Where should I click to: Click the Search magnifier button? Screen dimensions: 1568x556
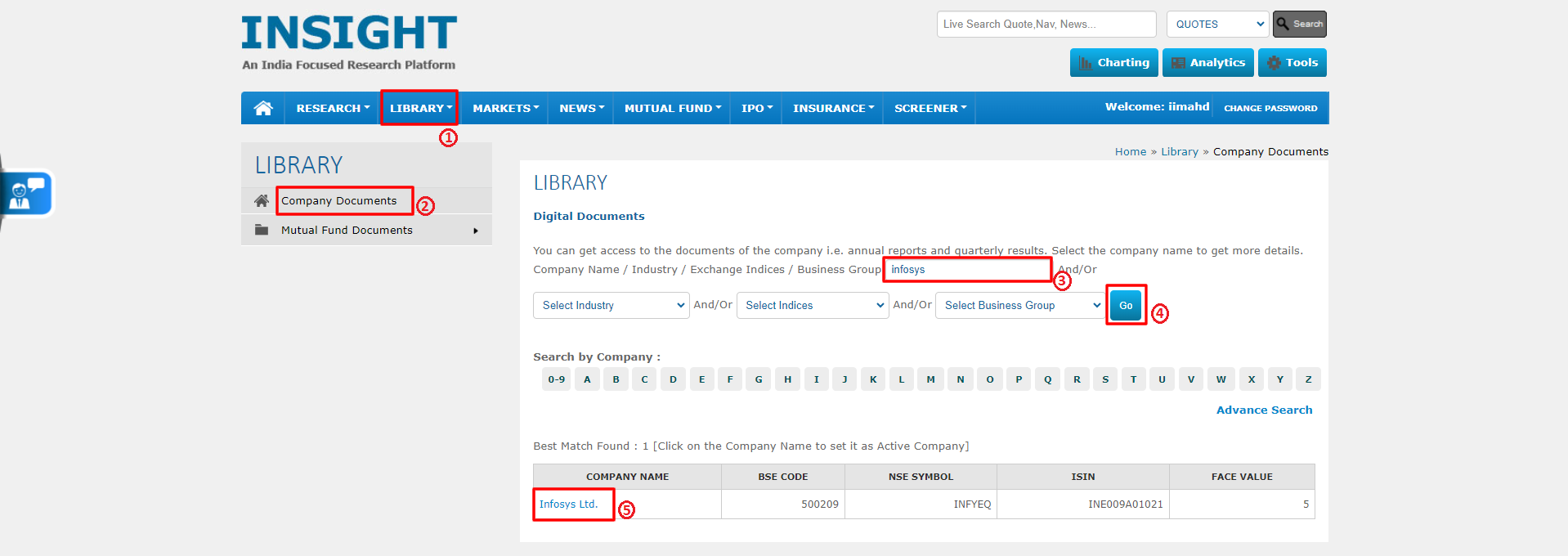(x=1299, y=25)
